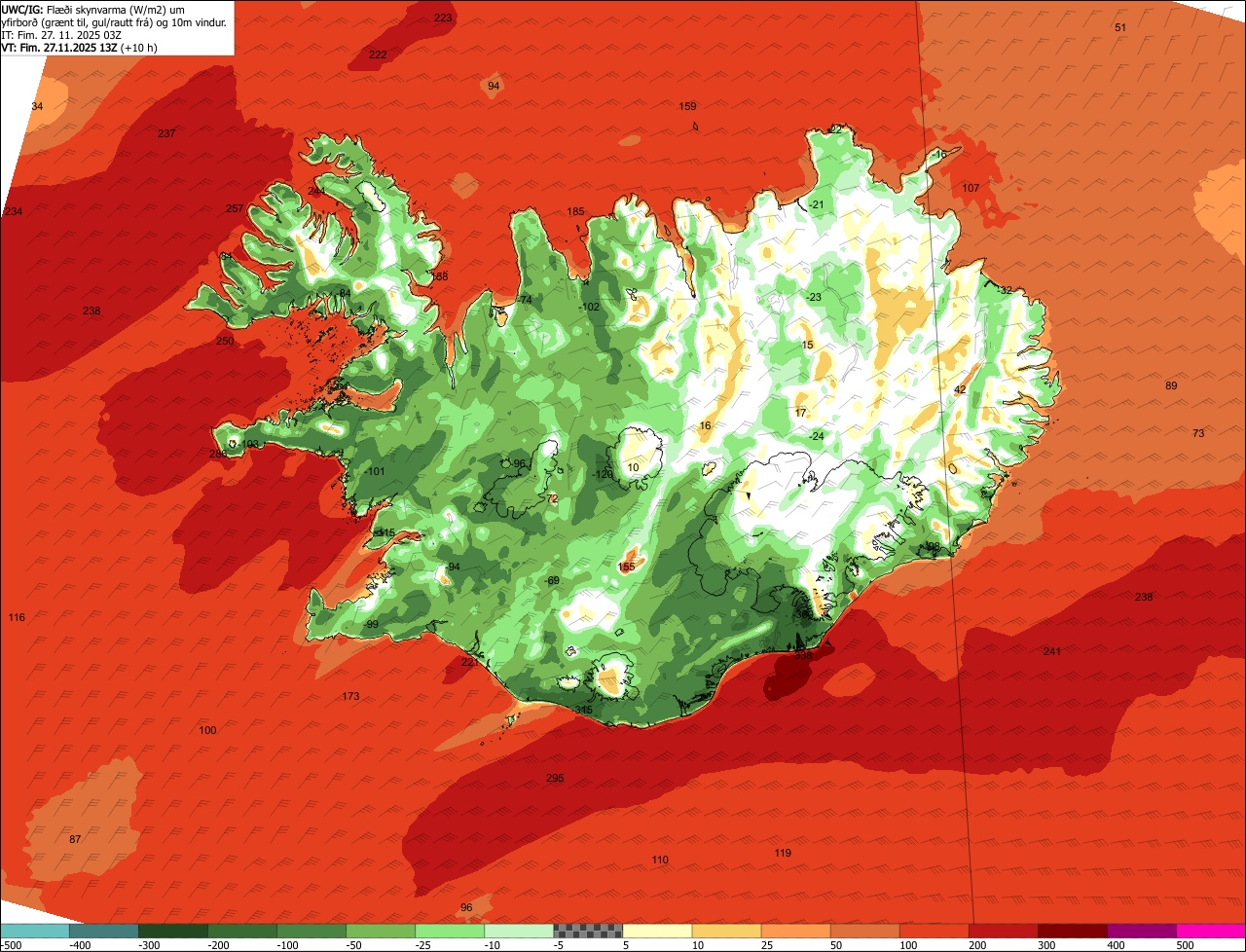Click the 250 flux value
1246x952 pixels.
[225, 341]
